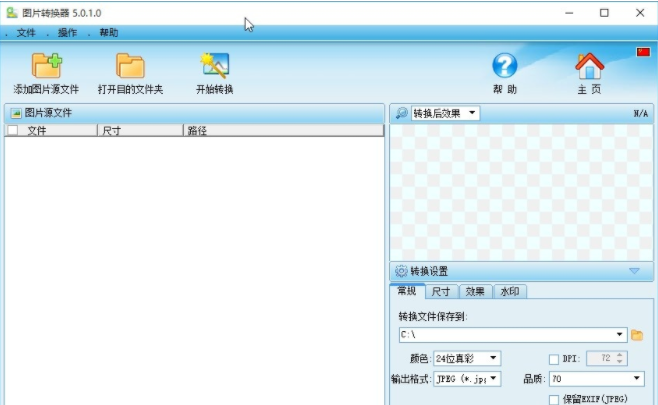Enable the DPI checkbox

554,359
